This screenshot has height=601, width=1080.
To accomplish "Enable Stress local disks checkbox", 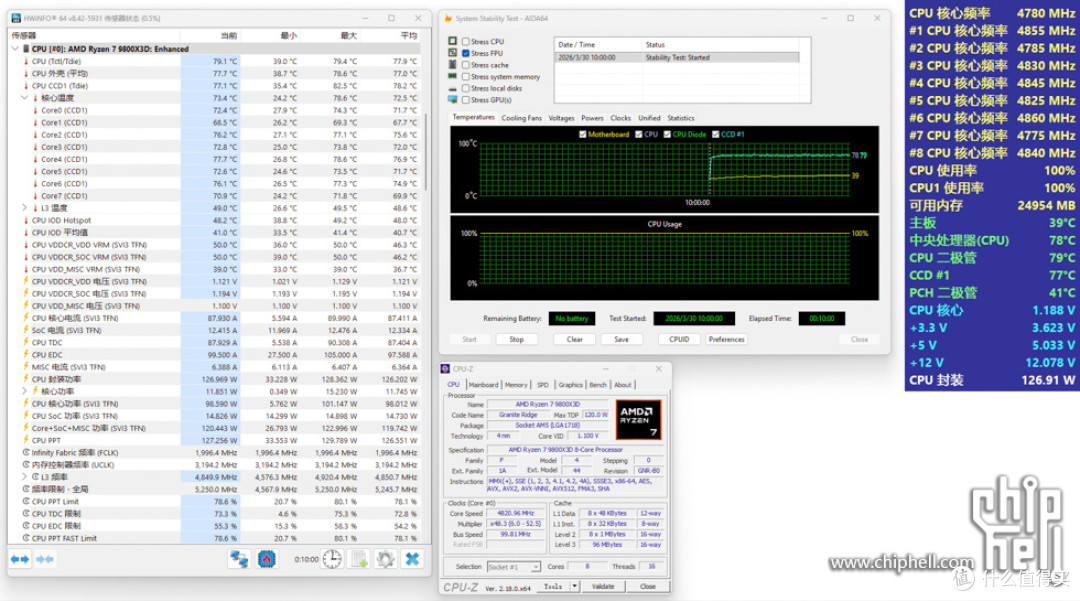I will (466, 88).
